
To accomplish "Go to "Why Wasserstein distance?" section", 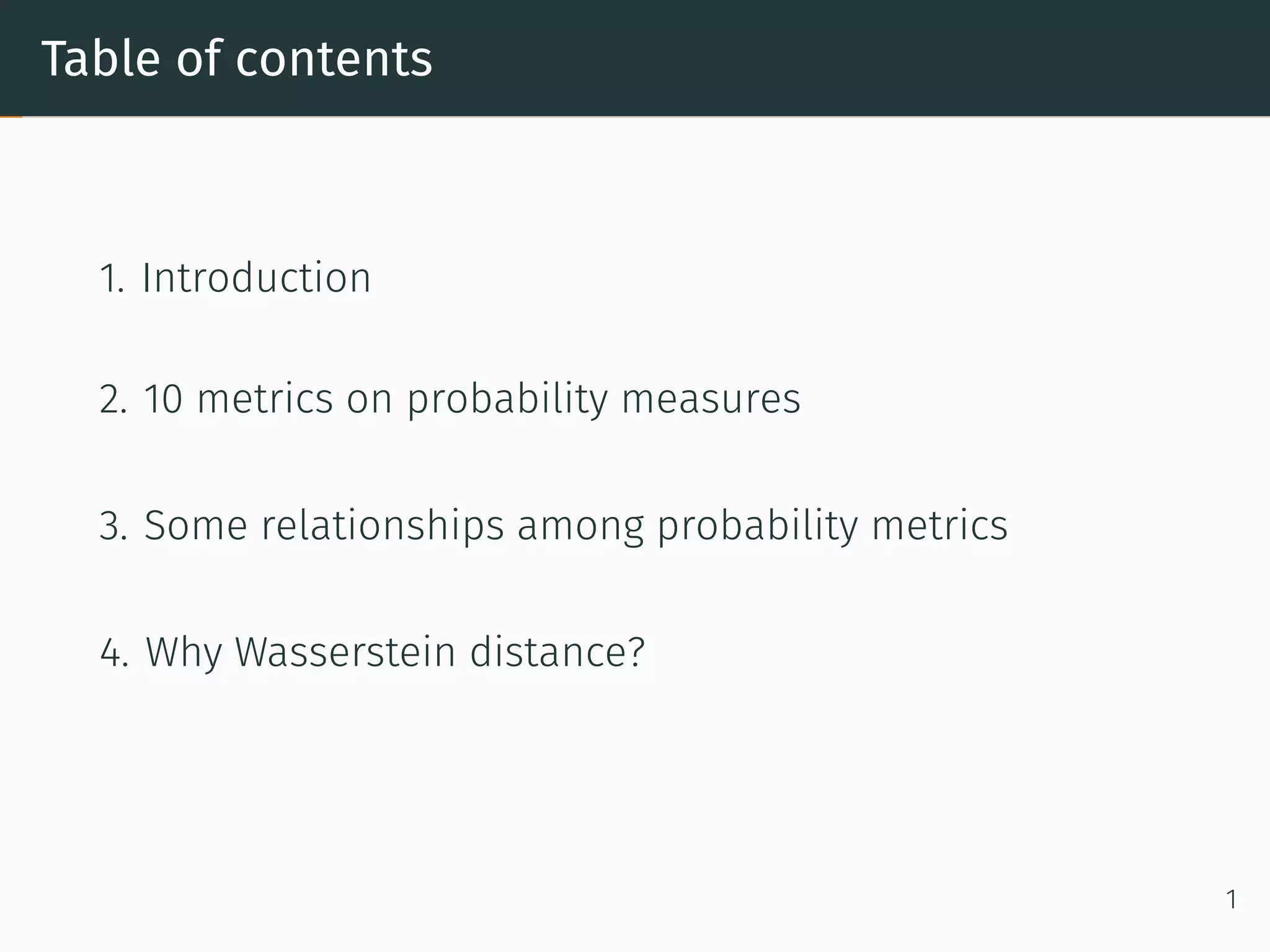I will [395, 652].
